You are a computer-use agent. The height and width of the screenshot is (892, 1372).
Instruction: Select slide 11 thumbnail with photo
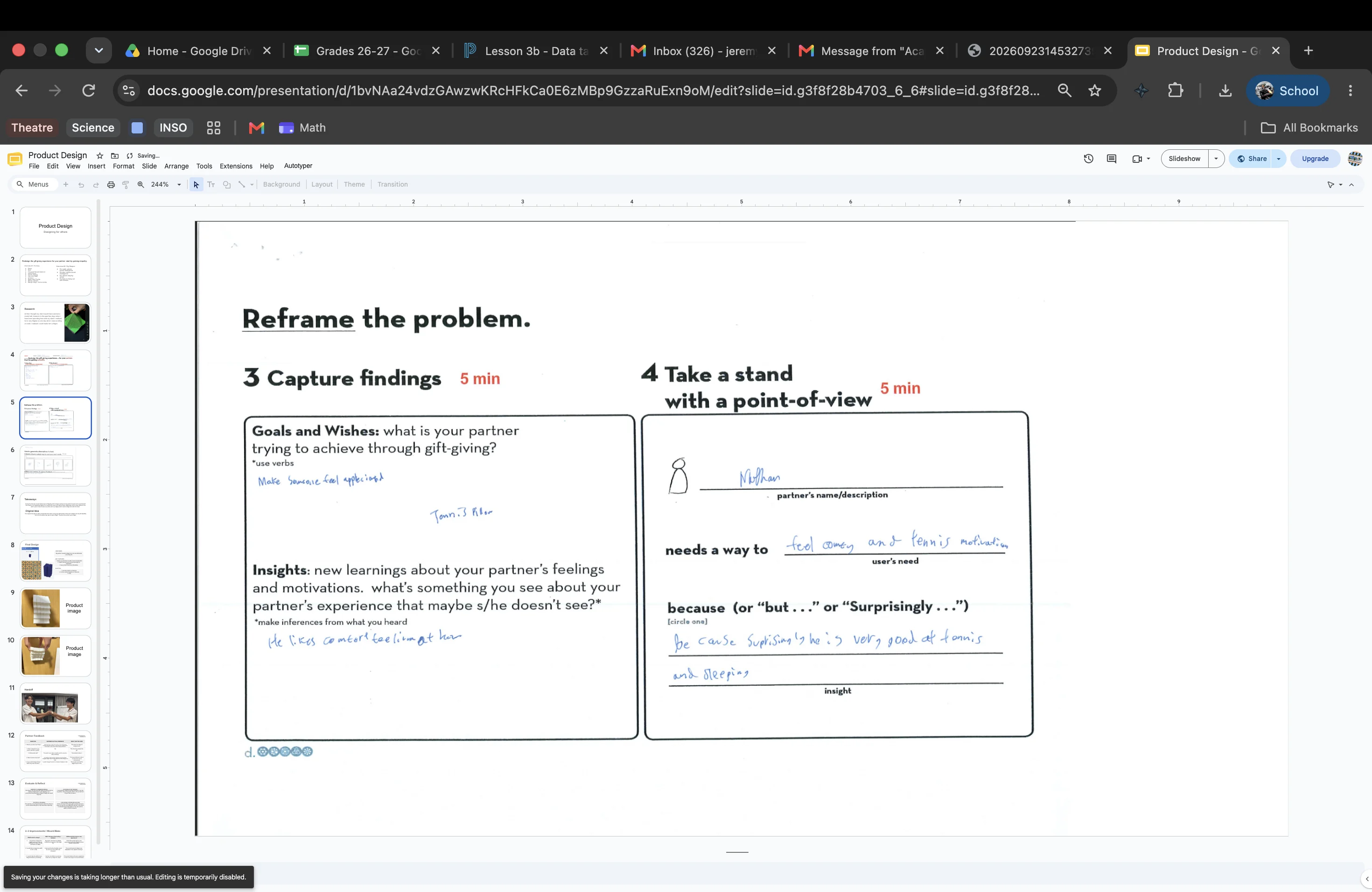coord(56,704)
